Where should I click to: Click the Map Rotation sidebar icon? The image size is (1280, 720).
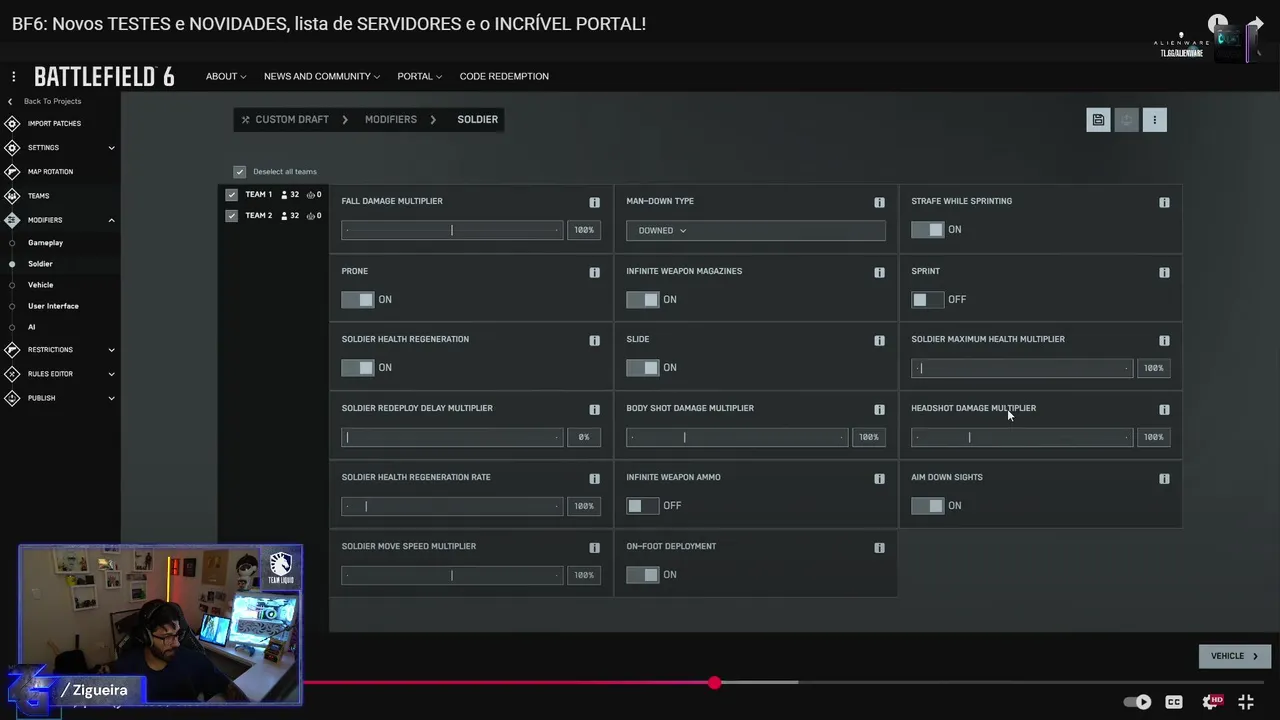pos(12,172)
